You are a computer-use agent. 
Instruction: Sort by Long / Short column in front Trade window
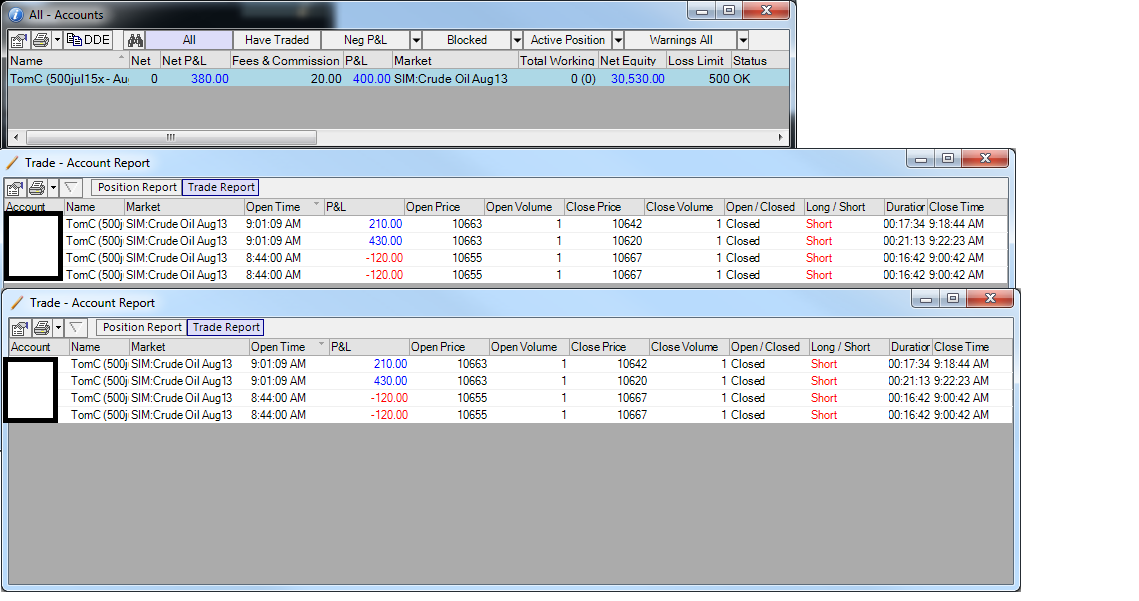[848, 347]
